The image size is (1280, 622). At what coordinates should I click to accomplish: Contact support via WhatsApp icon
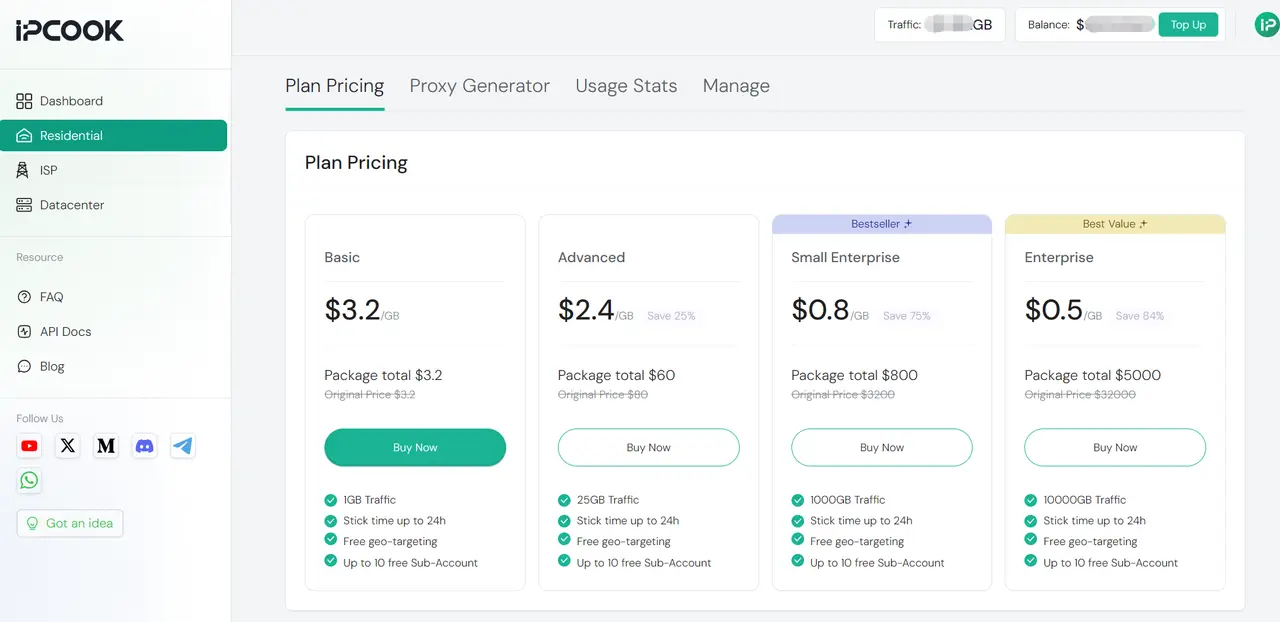point(29,480)
